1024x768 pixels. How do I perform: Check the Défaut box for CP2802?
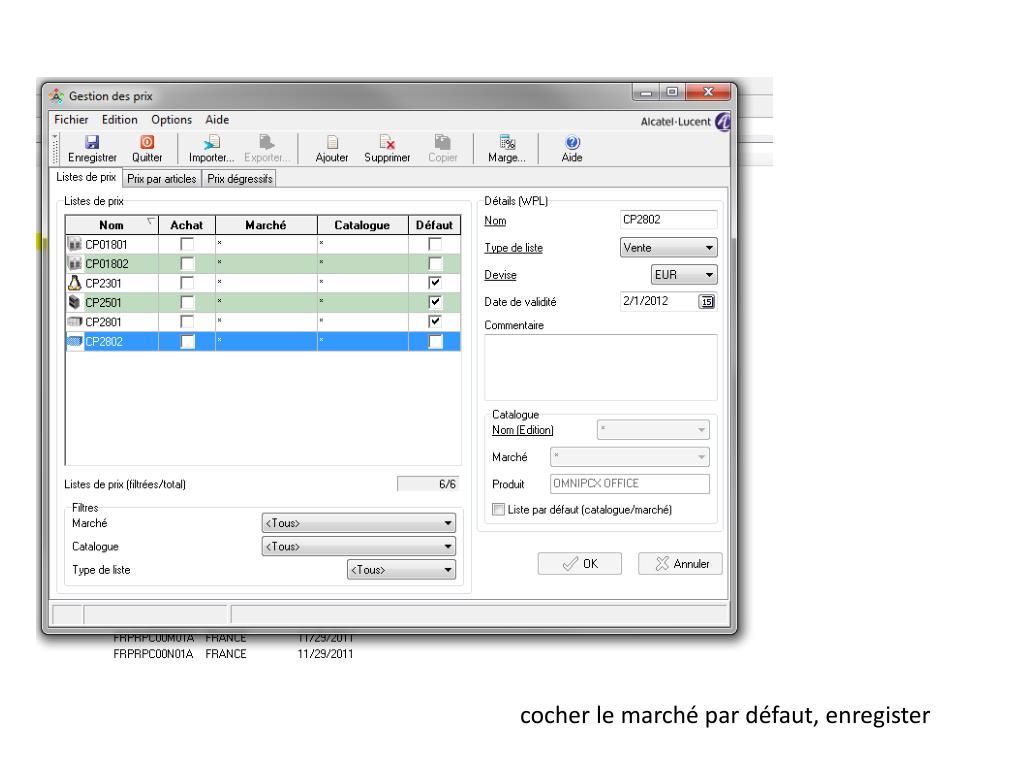coord(433,342)
